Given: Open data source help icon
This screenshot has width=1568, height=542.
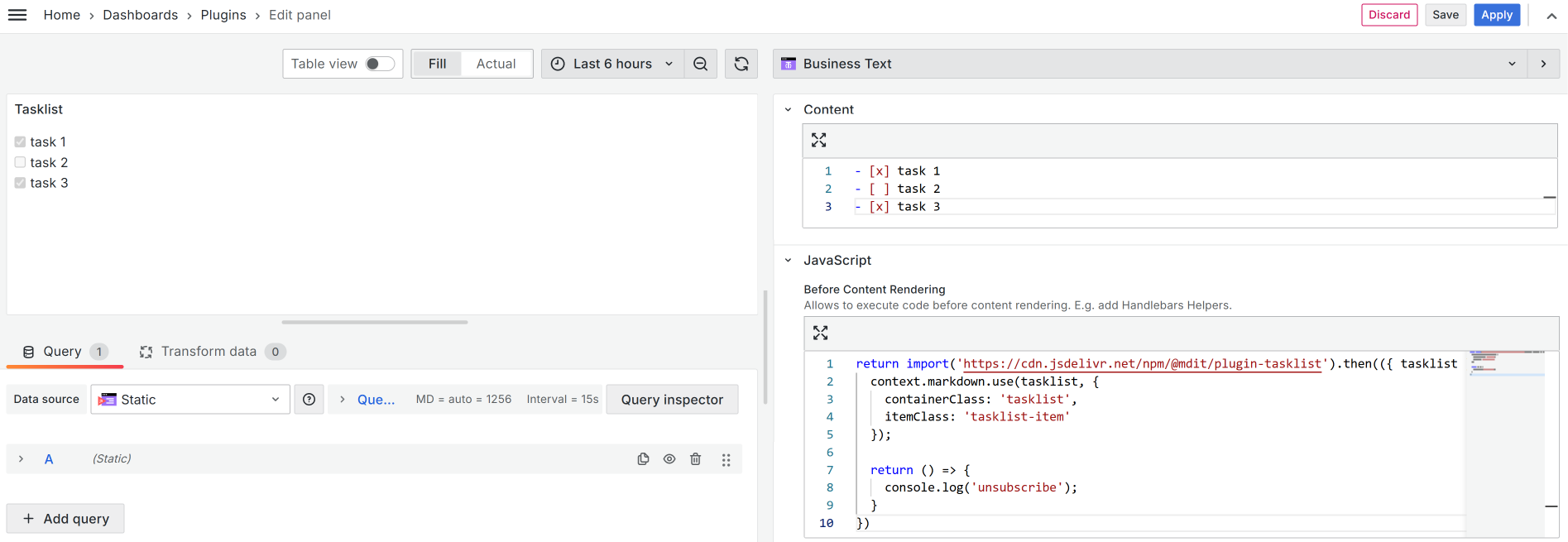Looking at the screenshot, I should coord(309,400).
